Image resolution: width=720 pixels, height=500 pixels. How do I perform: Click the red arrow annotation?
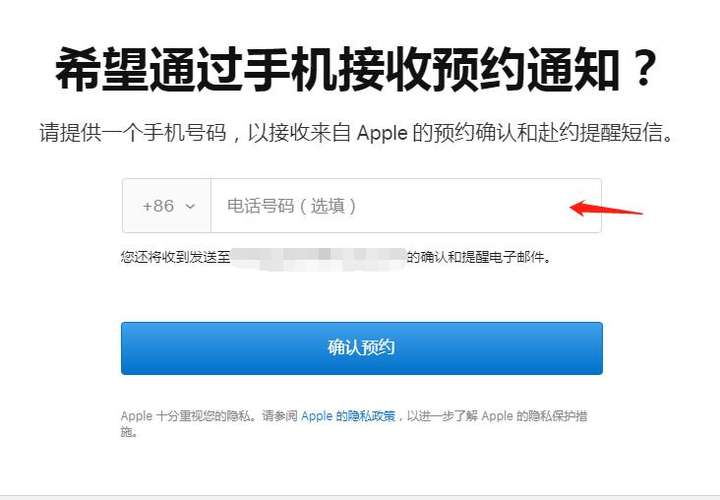coord(606,208)
